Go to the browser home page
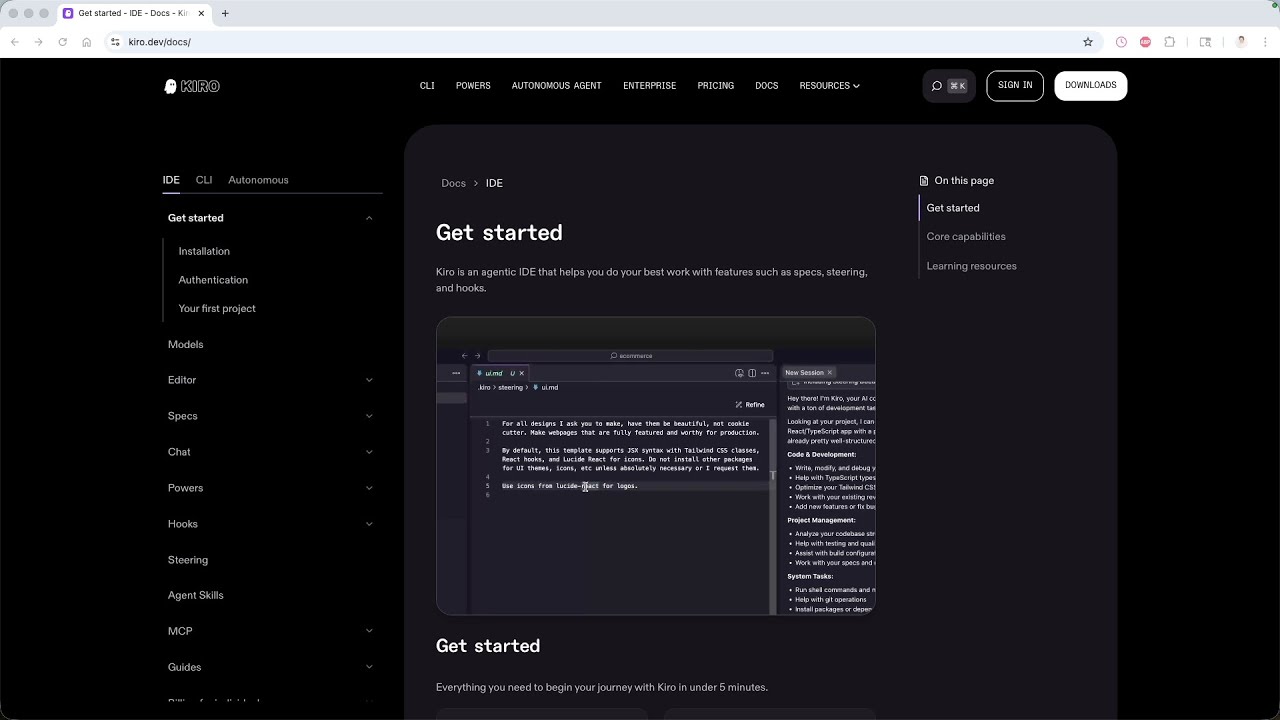This screenshot has width=1280, height=720. pyautogui.click(x=87, y=42)
